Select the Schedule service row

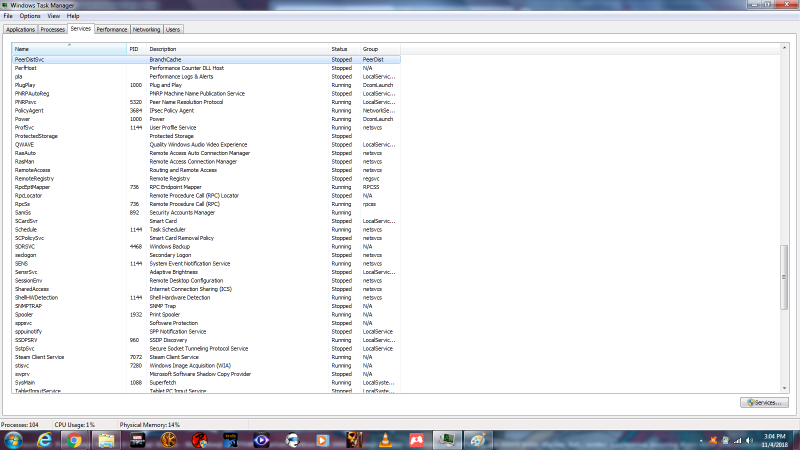206,230
